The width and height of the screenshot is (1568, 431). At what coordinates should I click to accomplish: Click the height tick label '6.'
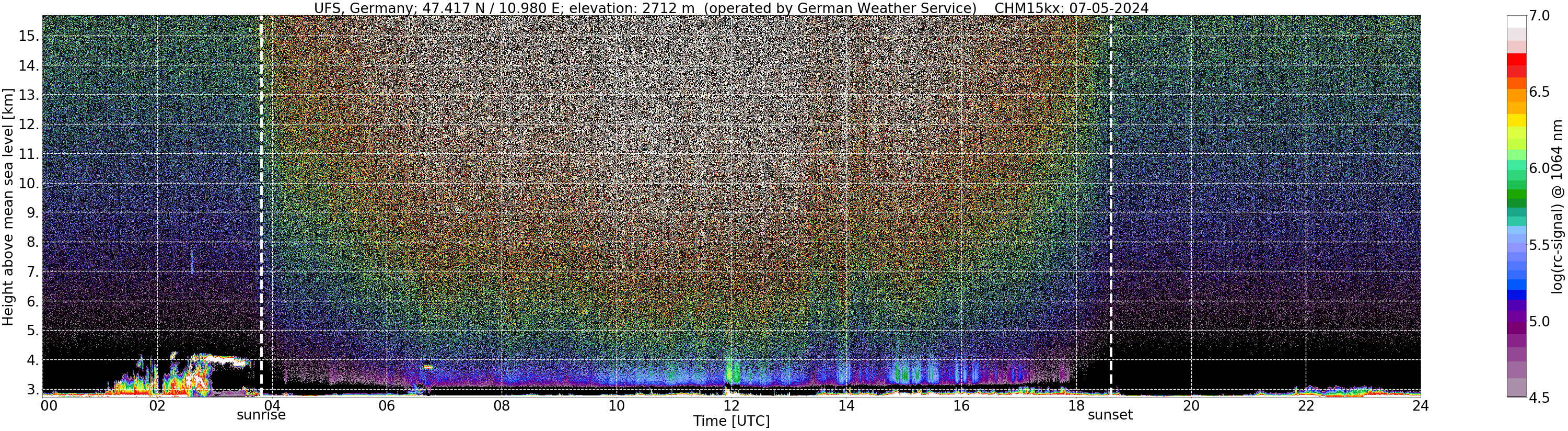click(33, 302)
